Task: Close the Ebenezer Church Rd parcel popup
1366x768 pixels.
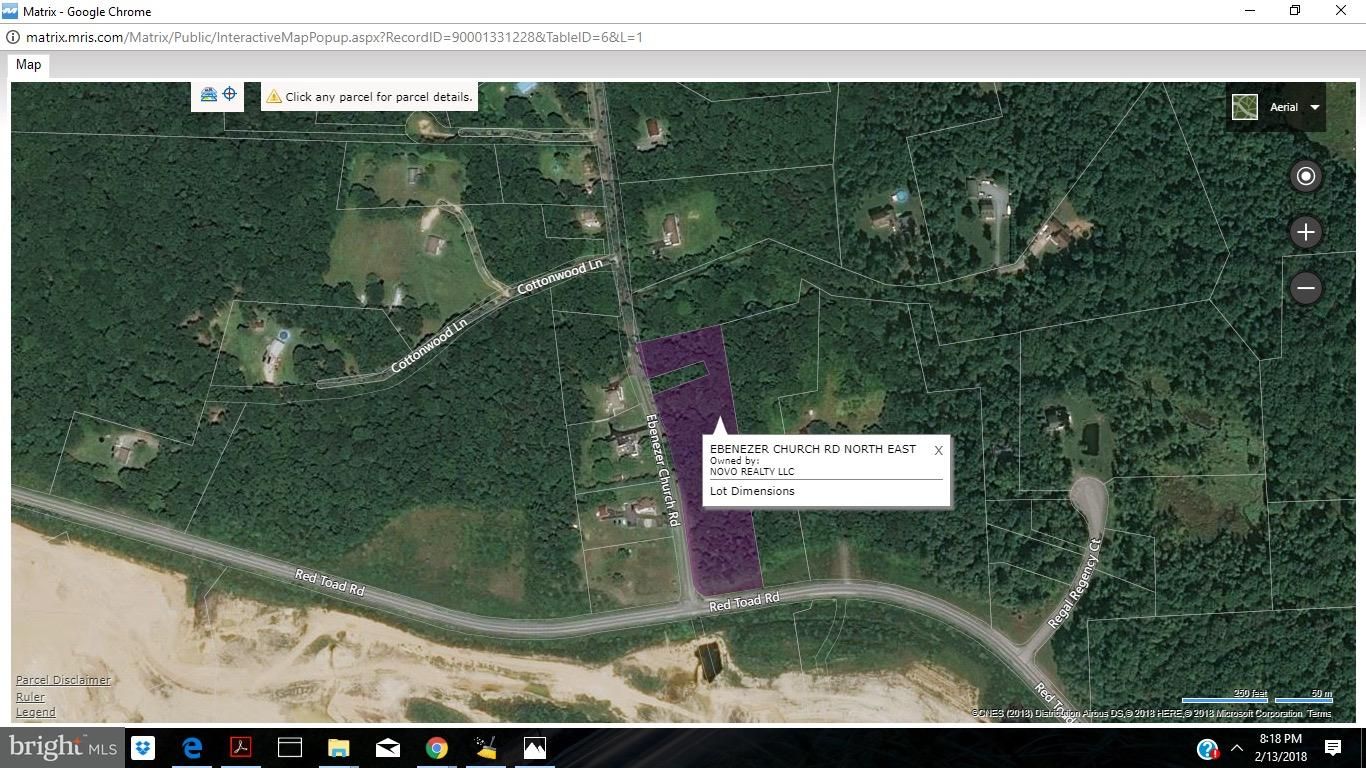Action: coord(938,450)
